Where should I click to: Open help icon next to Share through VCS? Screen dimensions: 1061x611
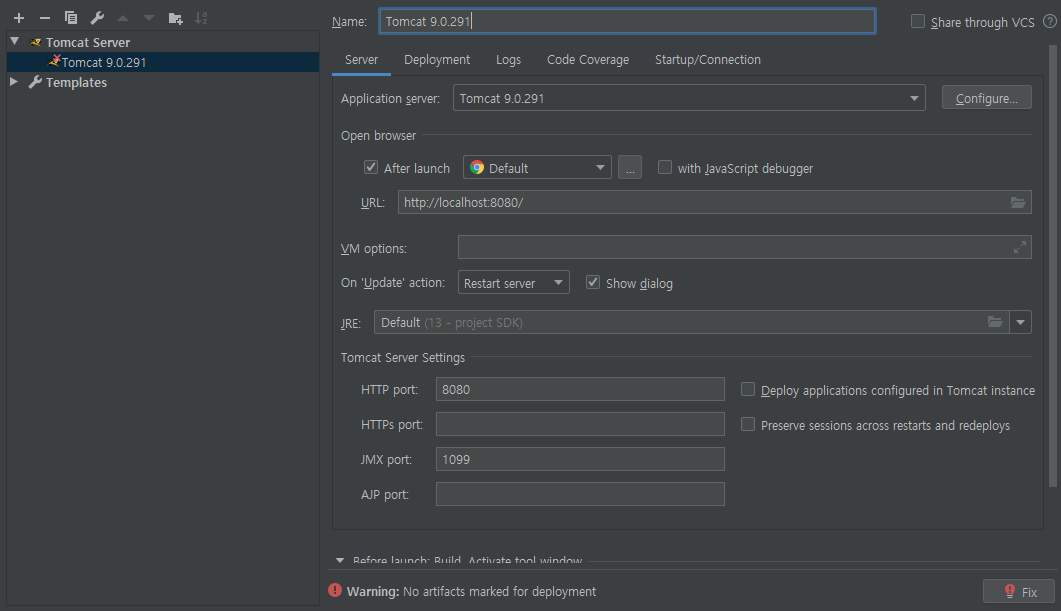coord(1049,22)
